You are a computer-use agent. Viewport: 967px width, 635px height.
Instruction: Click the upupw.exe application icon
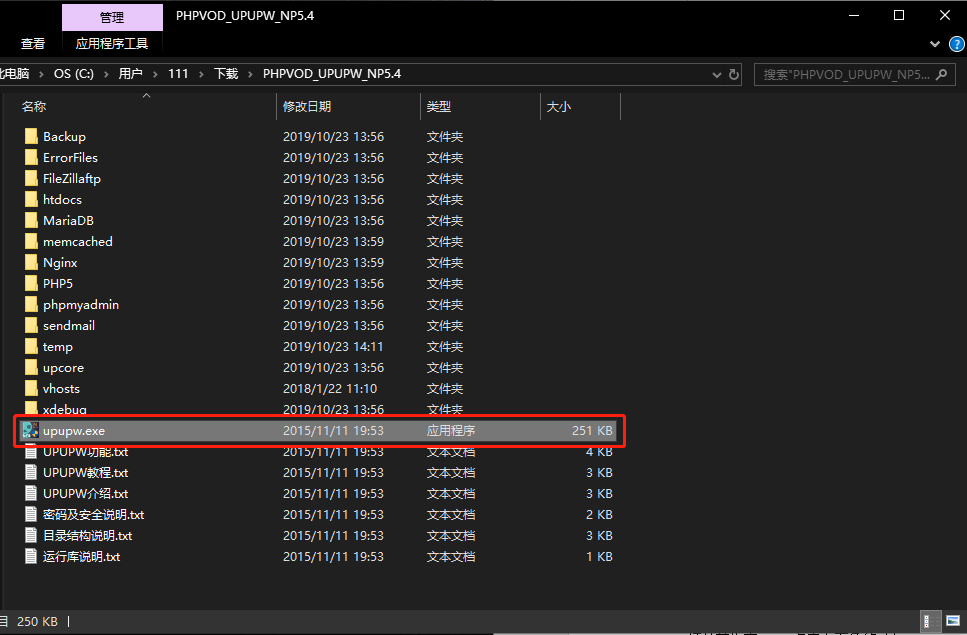pyautogui.click(x=31, y=430)
